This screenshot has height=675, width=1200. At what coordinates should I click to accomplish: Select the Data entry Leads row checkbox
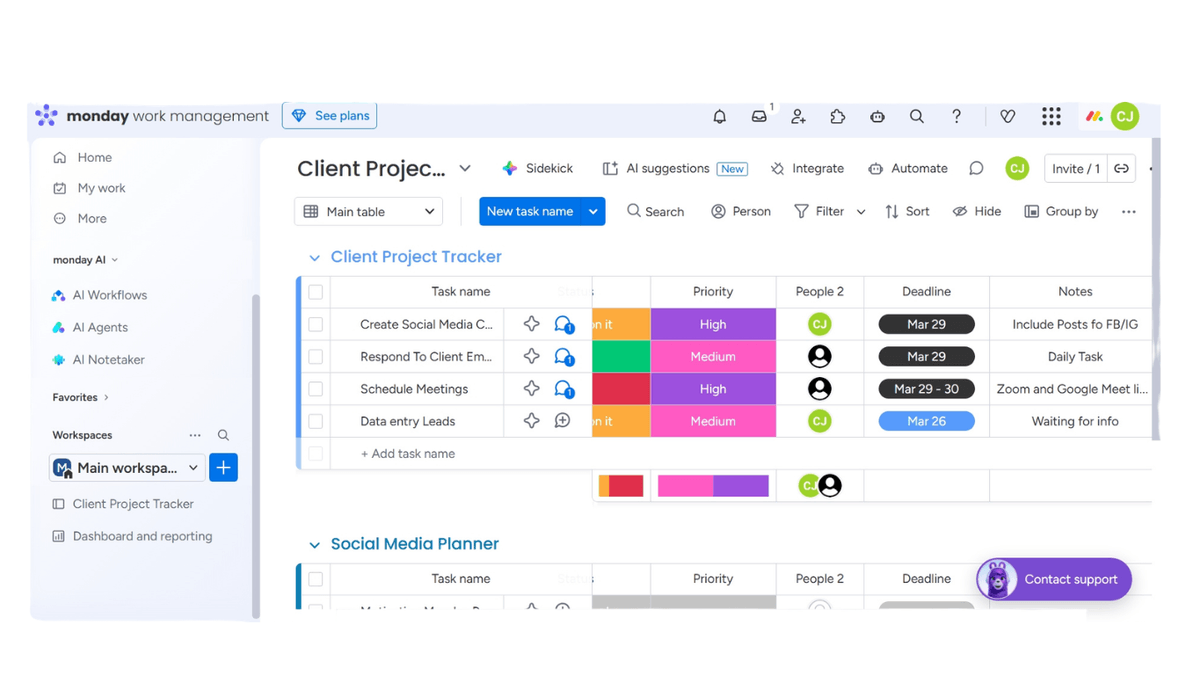316,421
